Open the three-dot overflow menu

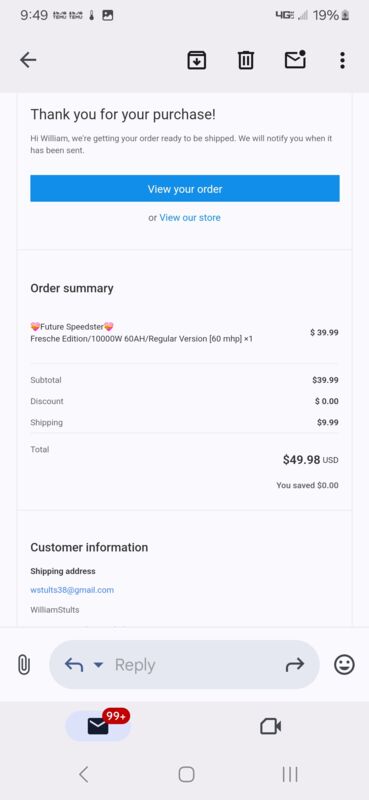pyautogui.click(x=342, y=60)
